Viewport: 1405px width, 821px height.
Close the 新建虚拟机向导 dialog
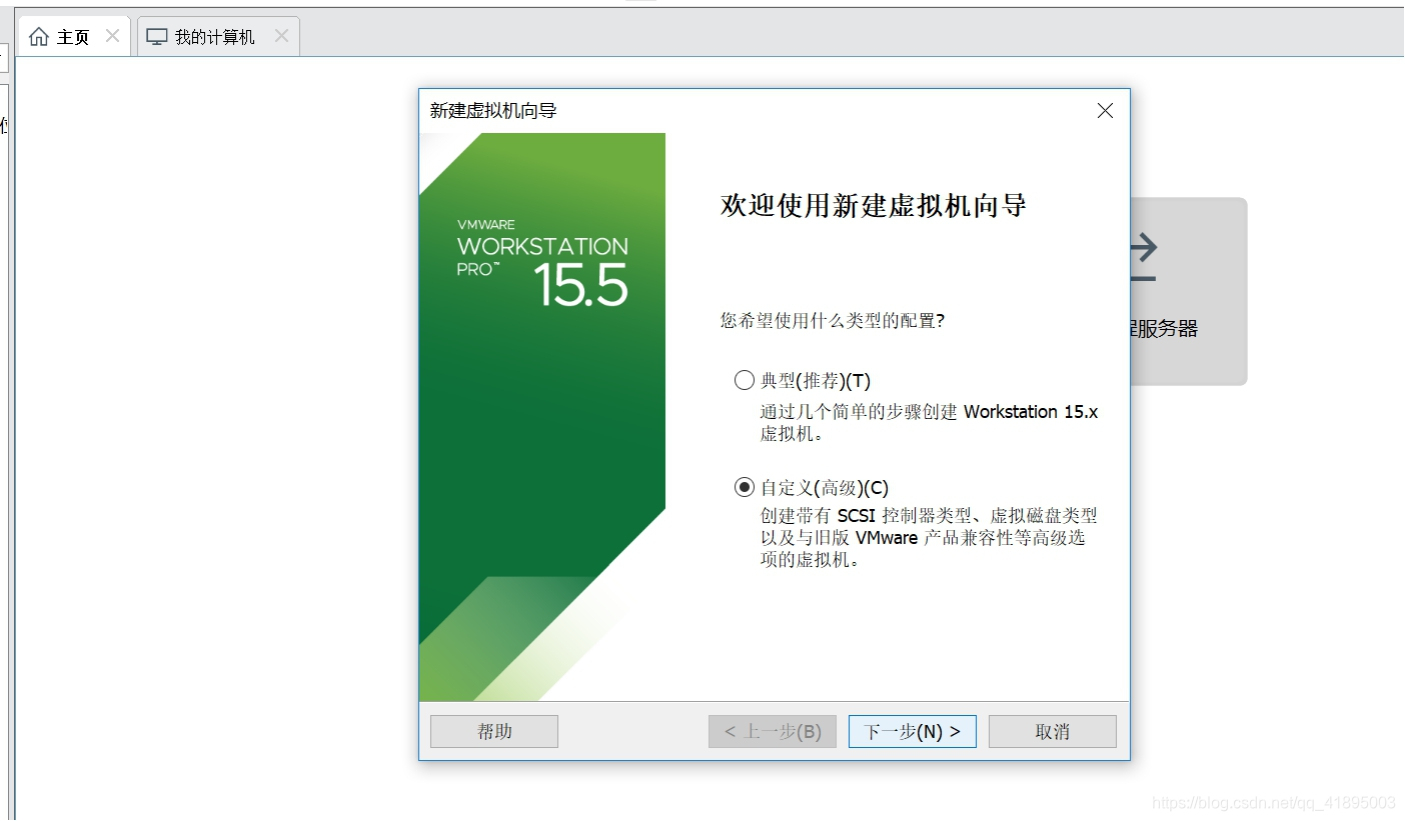[1105, 111]
